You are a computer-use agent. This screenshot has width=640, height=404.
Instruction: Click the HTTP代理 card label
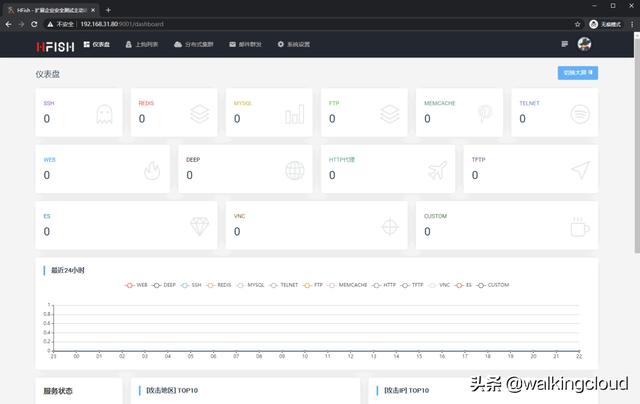pyautogui.click(x=342, y=160)
